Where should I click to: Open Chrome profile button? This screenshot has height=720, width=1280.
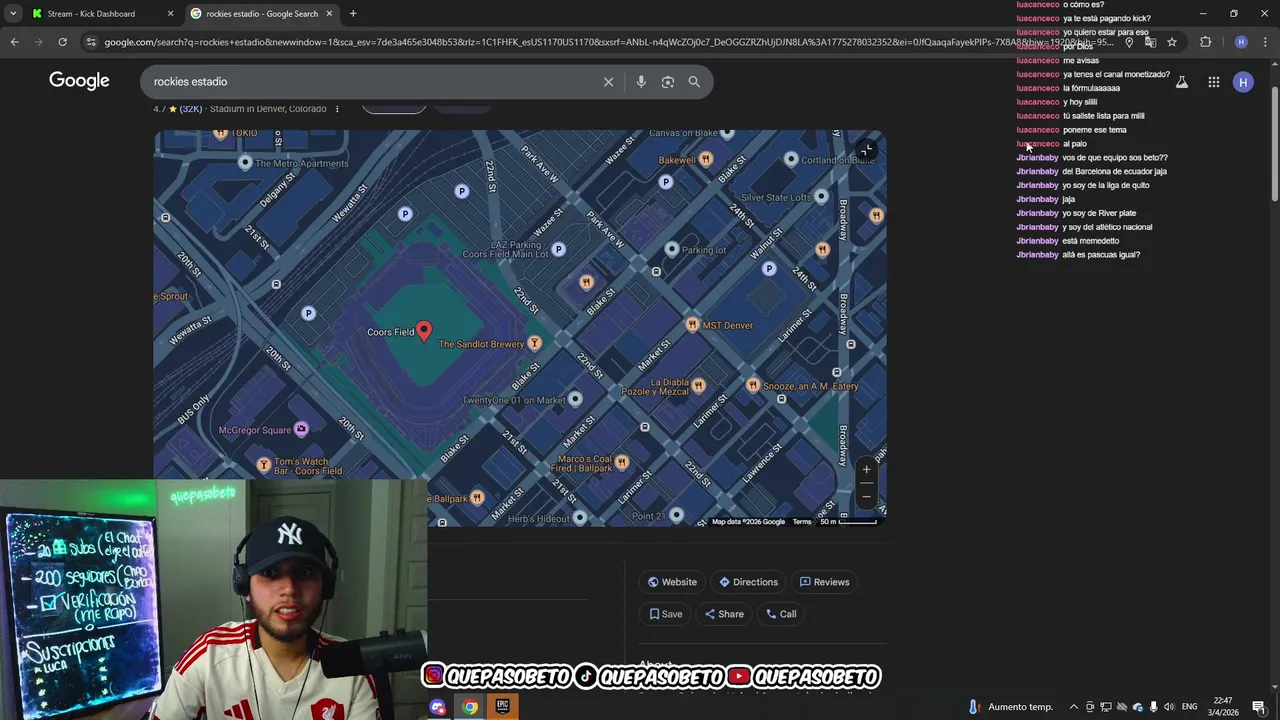tap(1241, 42)
